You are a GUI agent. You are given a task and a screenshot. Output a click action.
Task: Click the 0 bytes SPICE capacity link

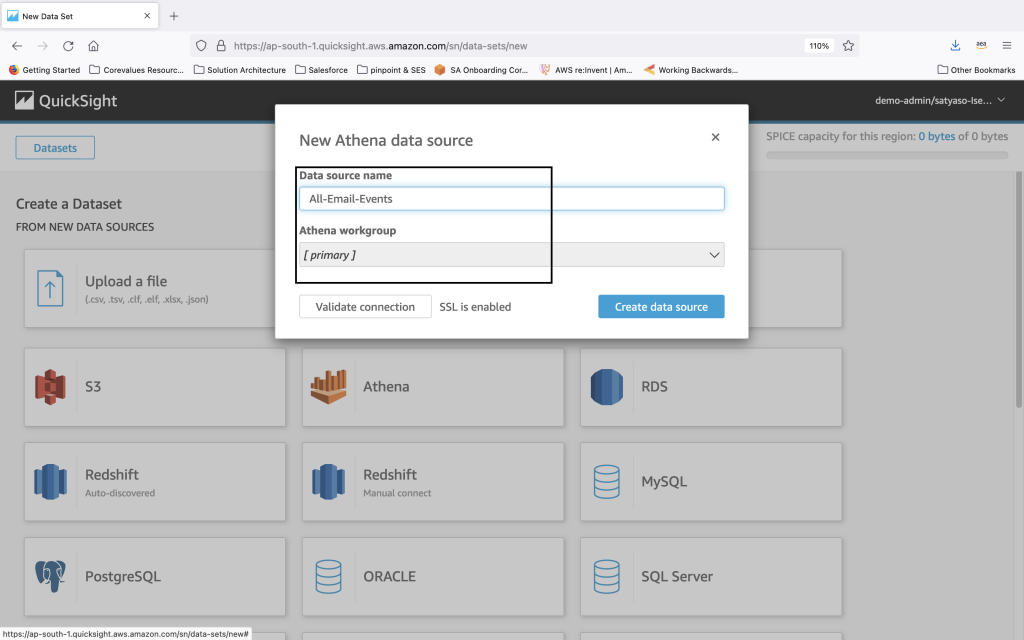click(936, 136)
